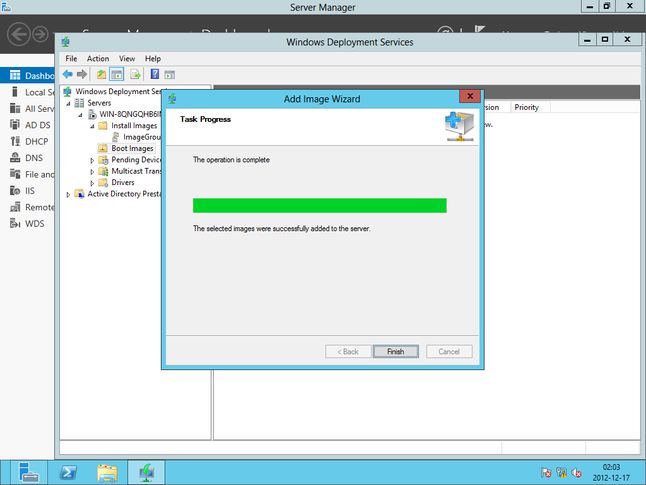Close the Add Image Wizard dialog
Screen dimensions: 646x485
(x=470, y=96)
